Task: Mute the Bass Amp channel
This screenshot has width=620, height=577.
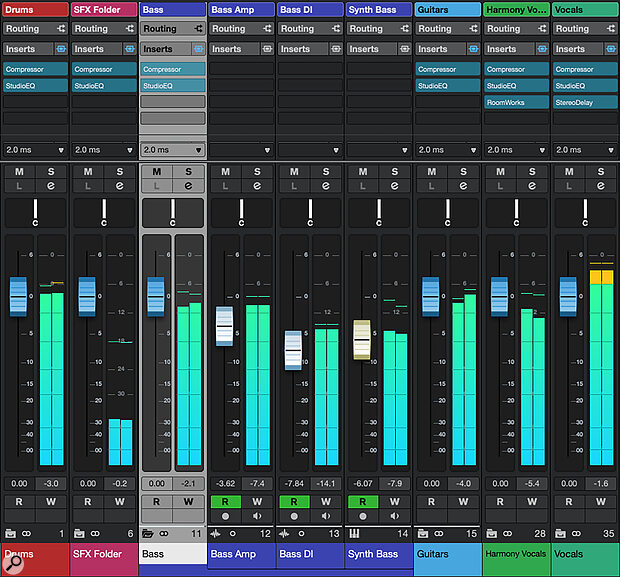Action: [225, 172]
